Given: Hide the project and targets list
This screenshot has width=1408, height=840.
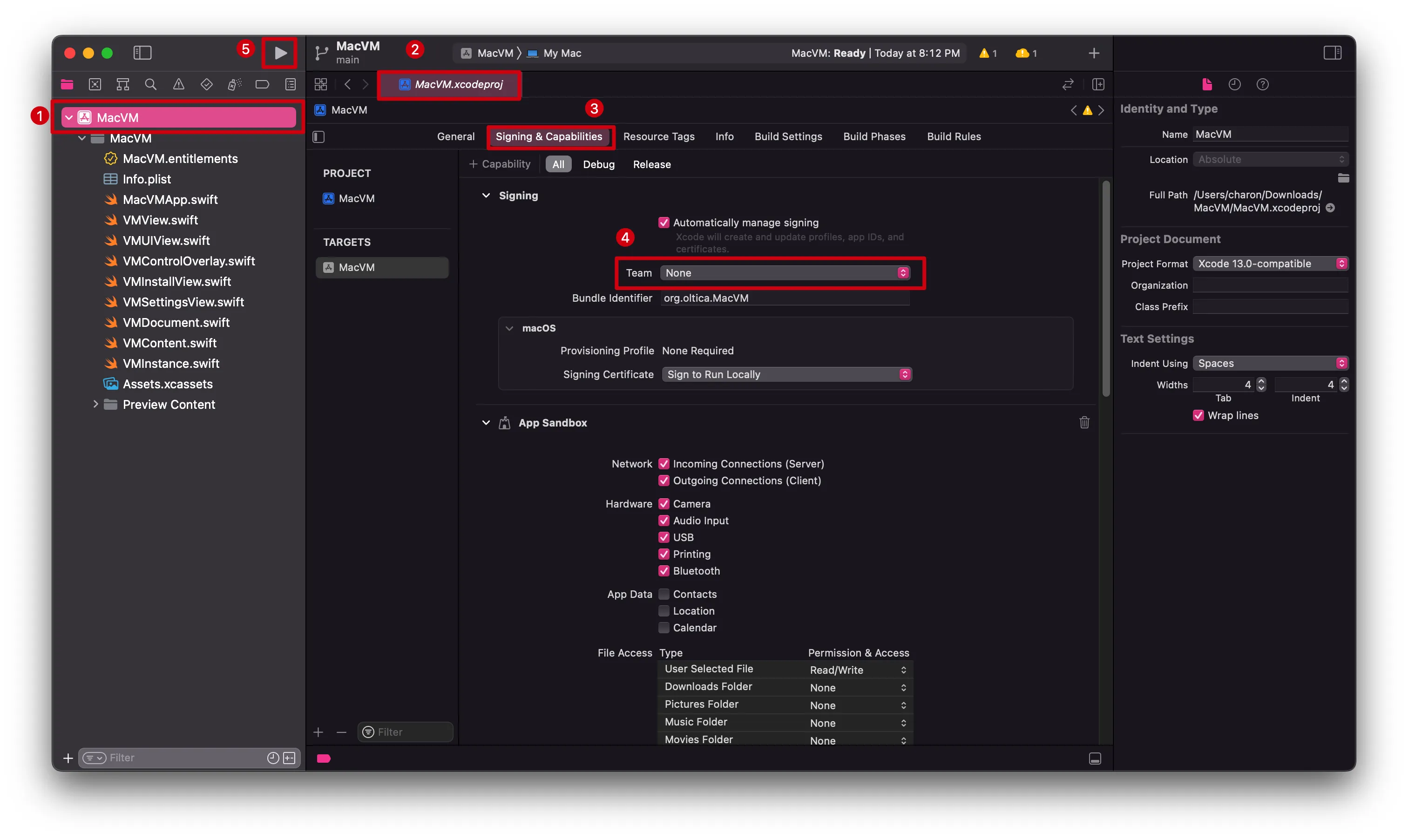Looking at the screenshot, I should (x=318, y=136).
